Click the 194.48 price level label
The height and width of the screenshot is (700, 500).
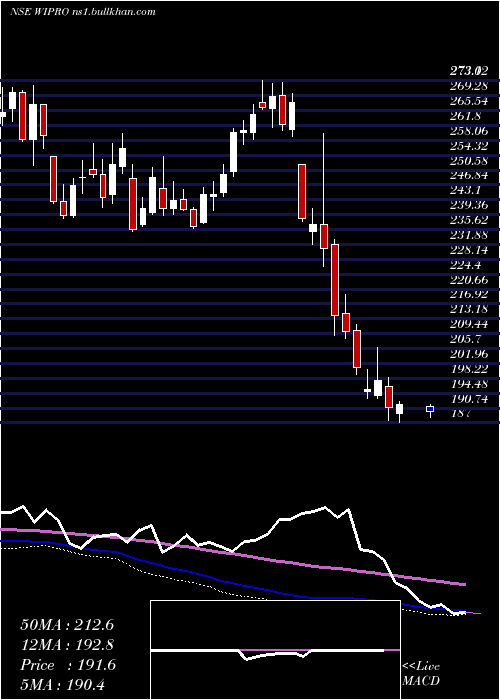[x=469, y=384]
